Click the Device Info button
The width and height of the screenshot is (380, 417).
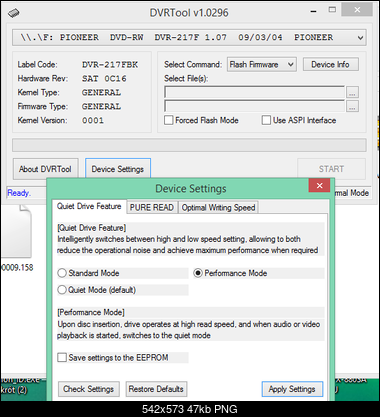coord(331,64)
